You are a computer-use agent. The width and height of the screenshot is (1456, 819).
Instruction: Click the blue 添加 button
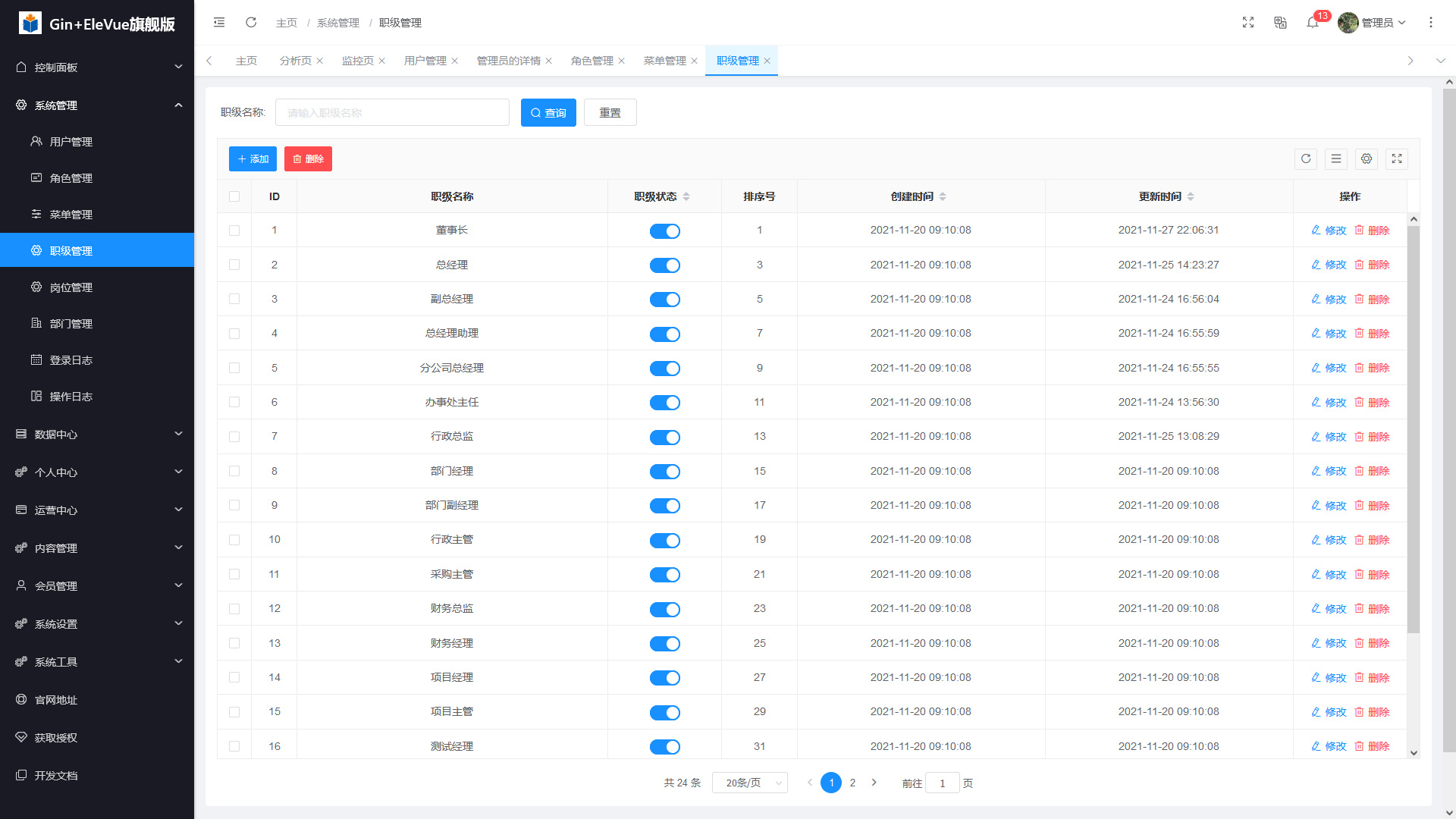click(x=253, y=158)
